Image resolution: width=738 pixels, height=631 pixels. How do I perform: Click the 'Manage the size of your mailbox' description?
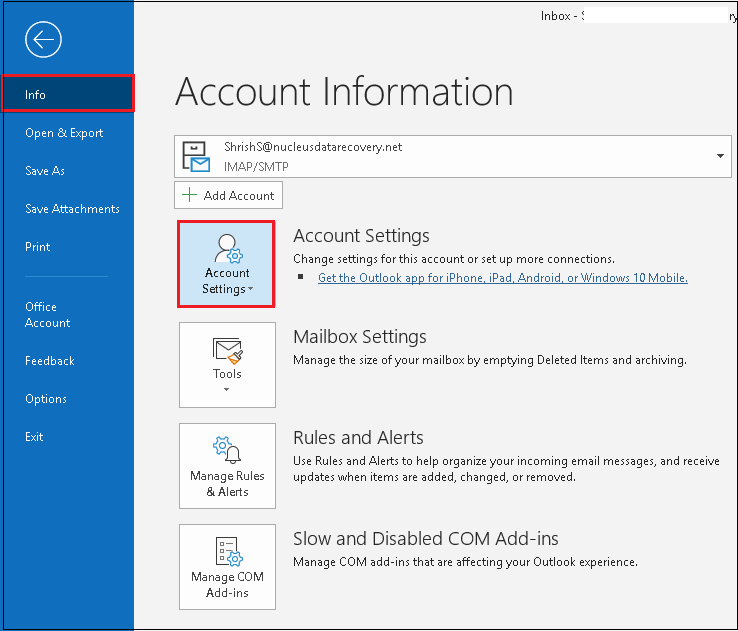(x=489, y=360)
